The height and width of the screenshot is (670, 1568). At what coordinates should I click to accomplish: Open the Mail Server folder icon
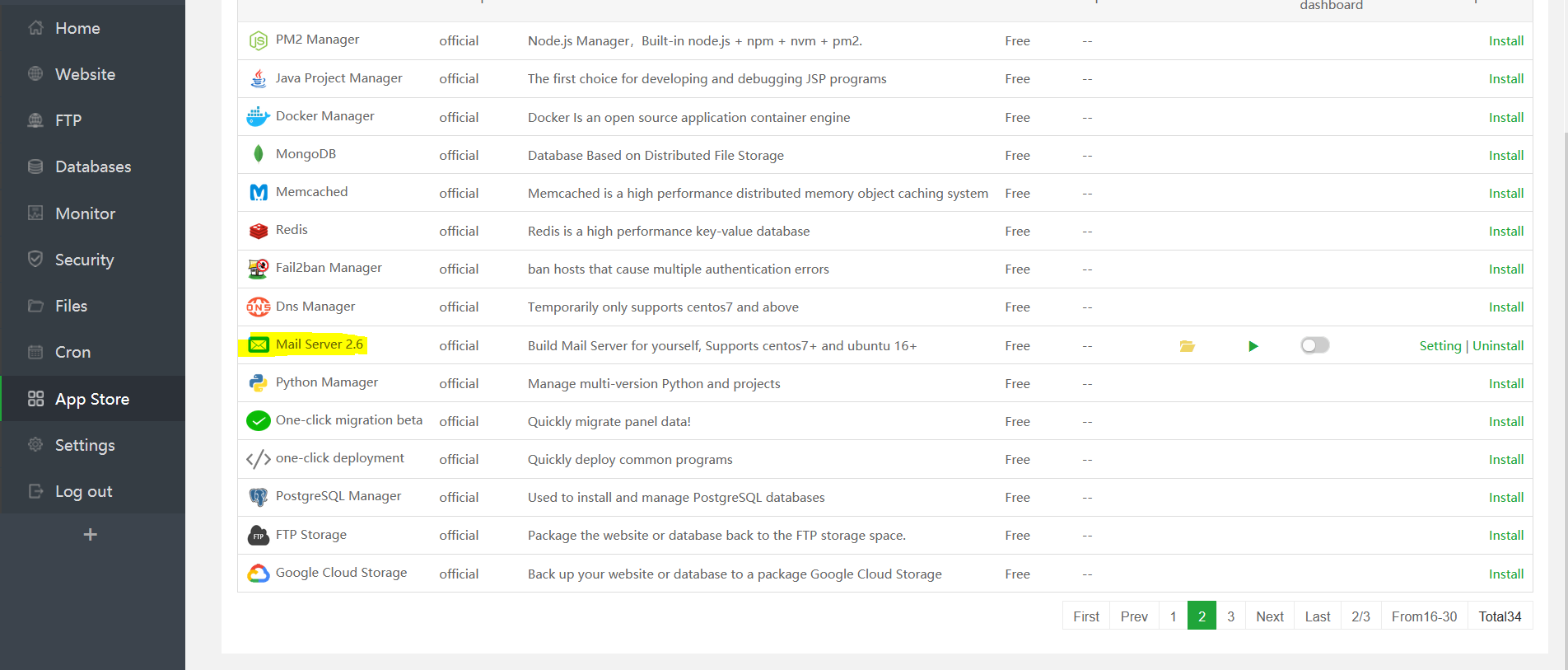point(1187,346)
